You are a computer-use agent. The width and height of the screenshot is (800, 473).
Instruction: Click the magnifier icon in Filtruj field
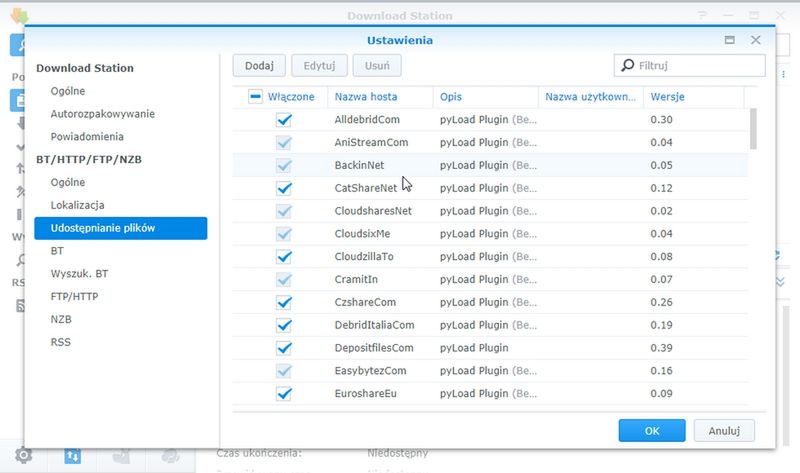coord(628,65)
